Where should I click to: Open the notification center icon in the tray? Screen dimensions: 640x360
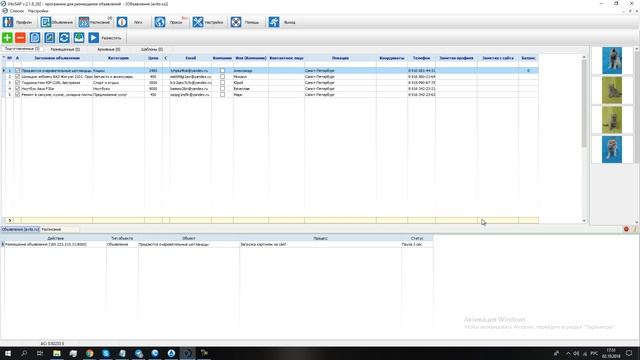click(x=629, y=353)
